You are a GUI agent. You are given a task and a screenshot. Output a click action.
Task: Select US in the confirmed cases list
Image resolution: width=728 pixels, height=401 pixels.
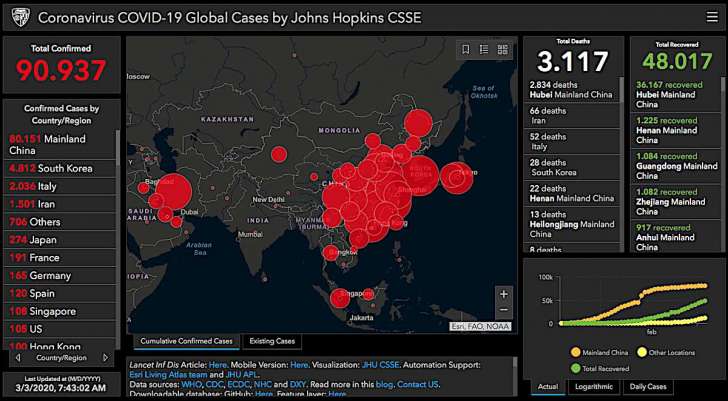pyautogui.click(x=59, y=329)
